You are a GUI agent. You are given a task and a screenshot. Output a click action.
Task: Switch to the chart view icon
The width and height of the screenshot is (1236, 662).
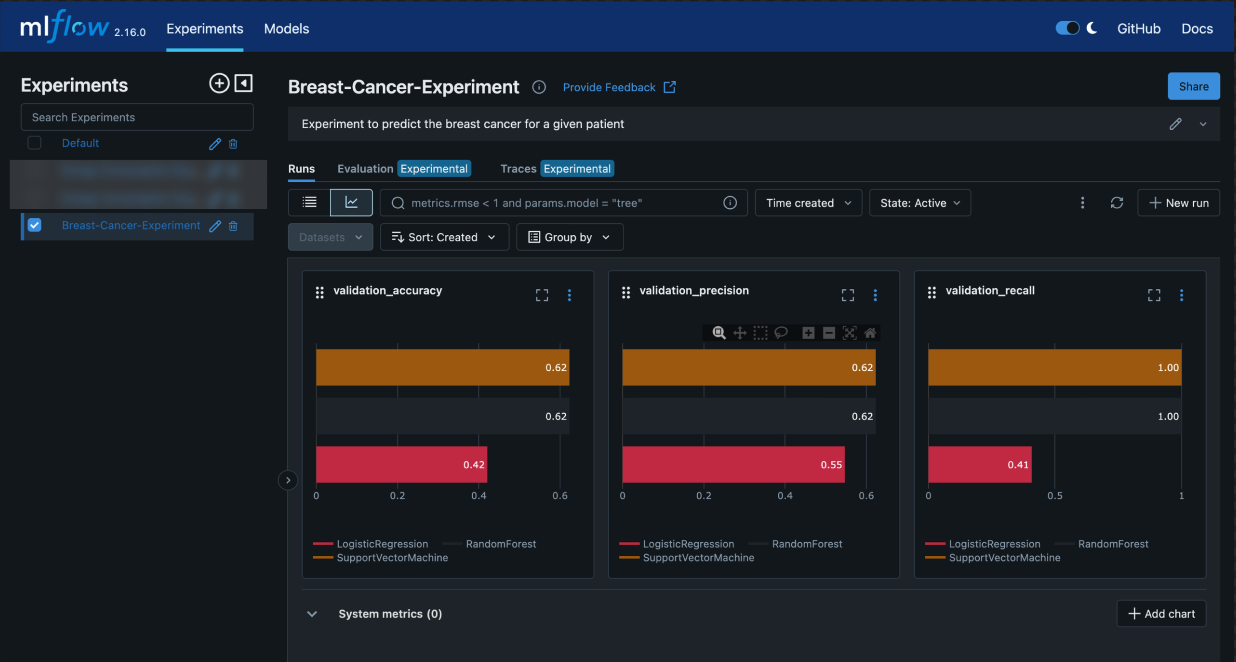point(351,203)
